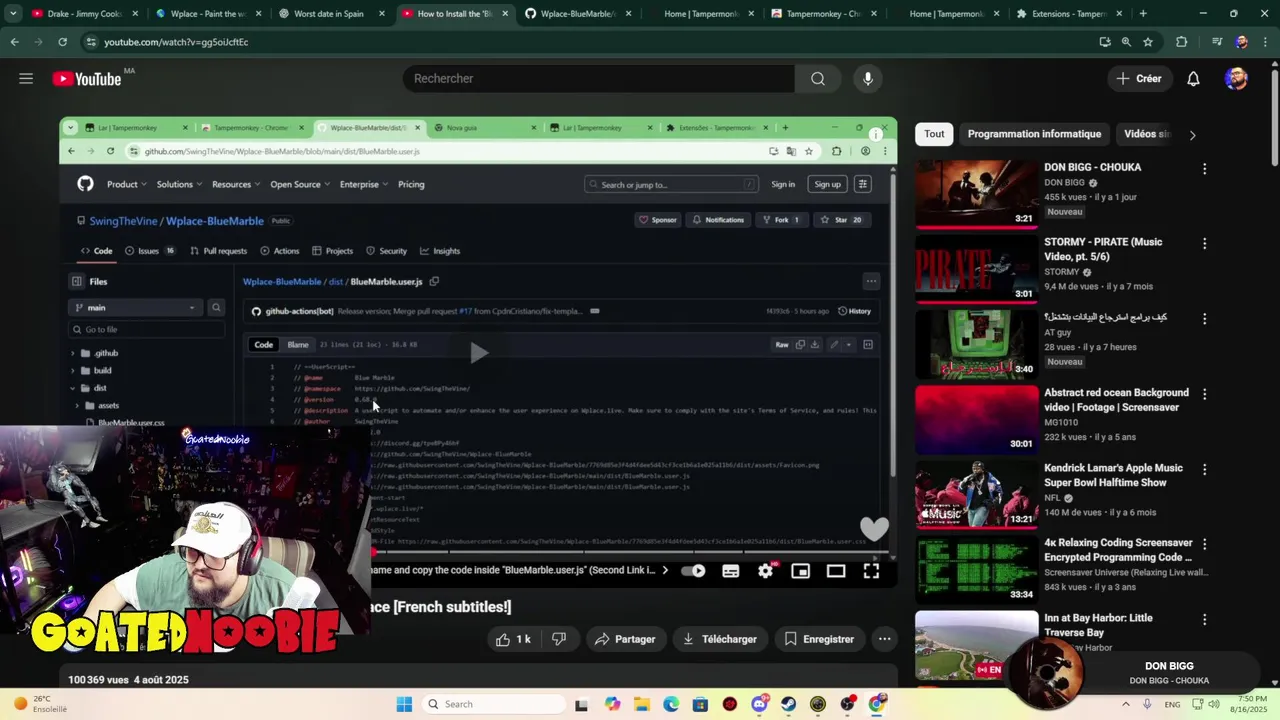Open the Windows Start menu

pos(404,704)
